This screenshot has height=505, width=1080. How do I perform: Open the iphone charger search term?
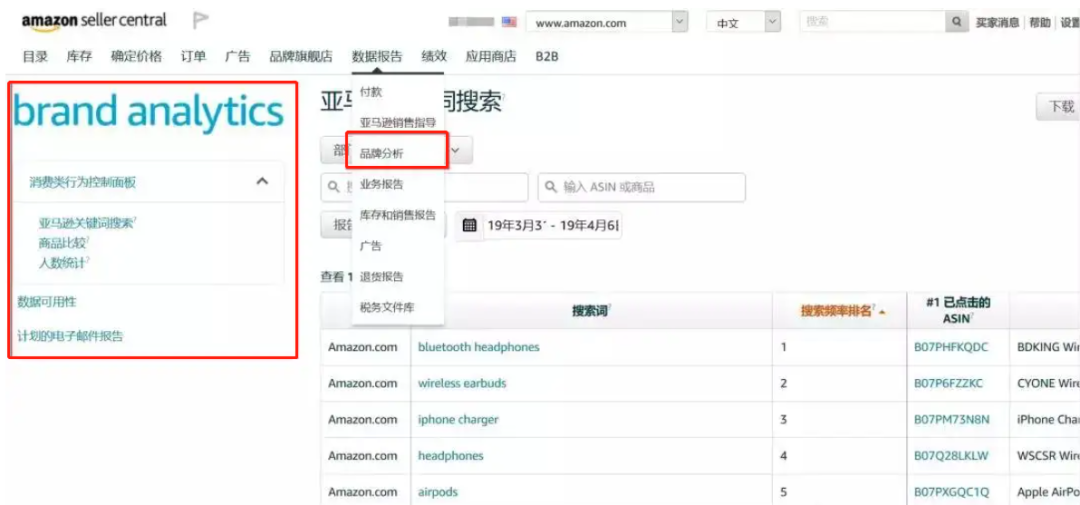point(458,420)
